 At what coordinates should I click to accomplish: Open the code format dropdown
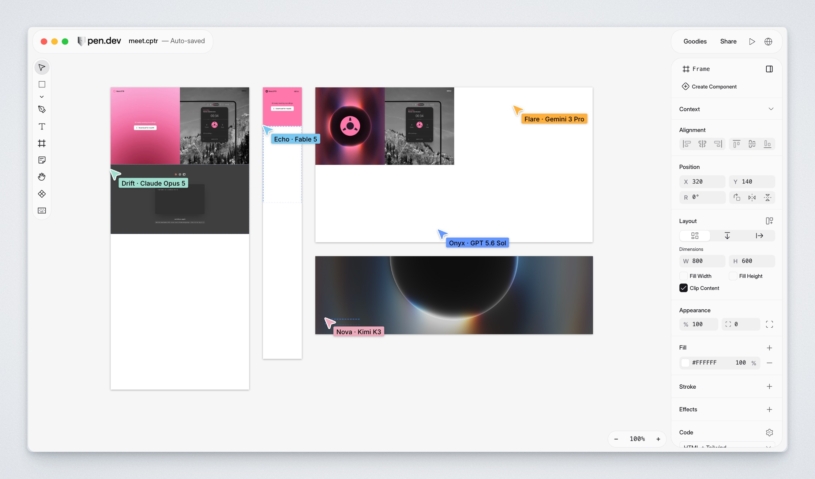pos(727,446)
